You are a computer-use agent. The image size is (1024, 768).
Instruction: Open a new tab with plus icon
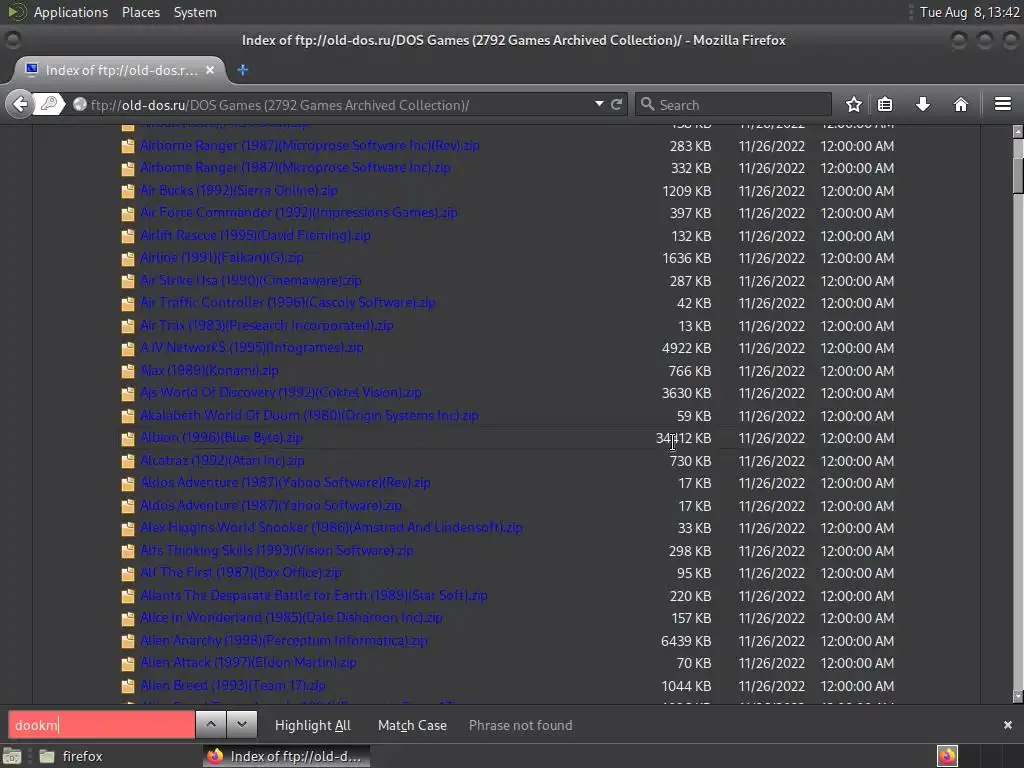(242, 70)
